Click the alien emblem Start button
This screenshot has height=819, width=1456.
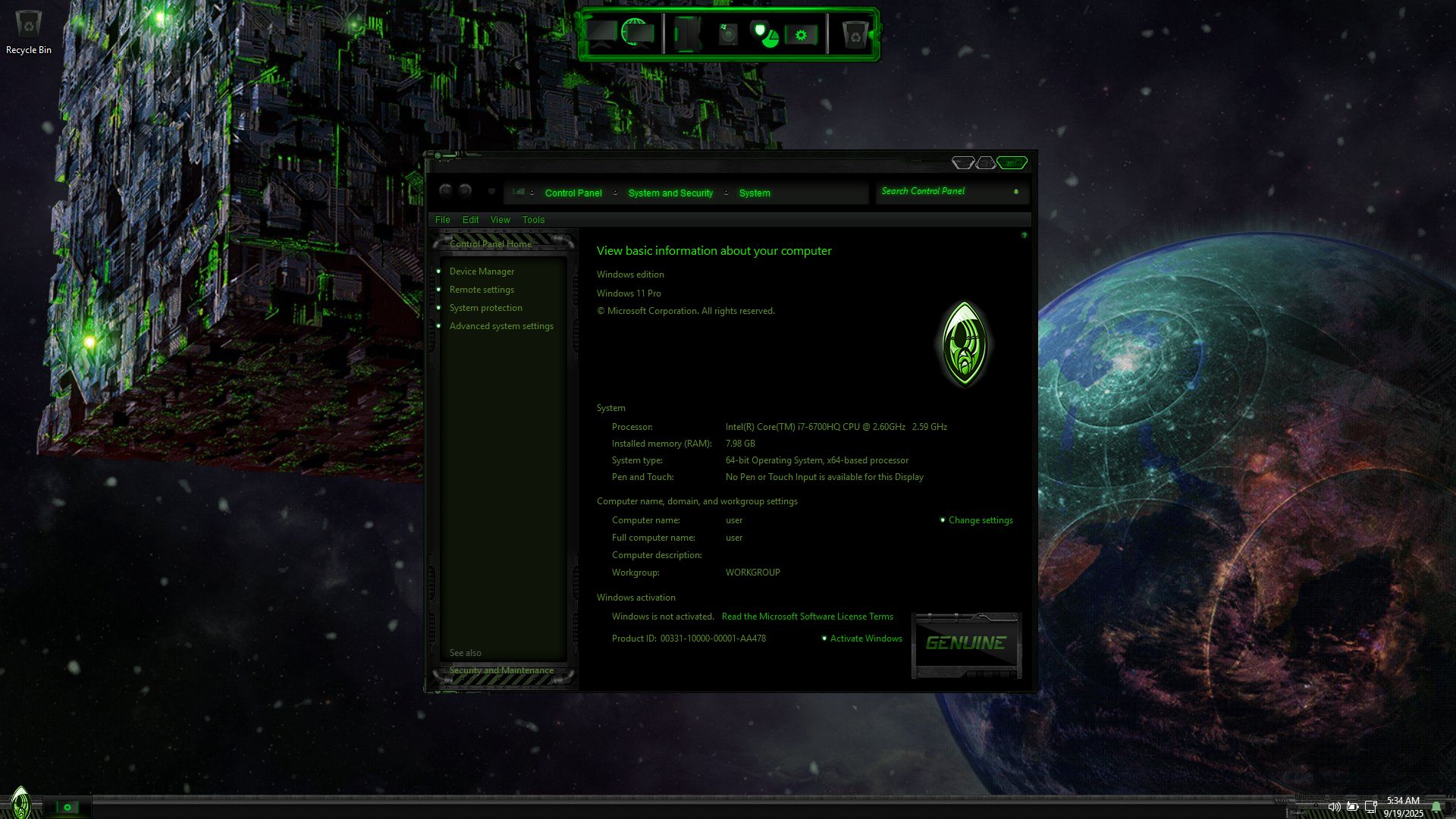point(20,802)
